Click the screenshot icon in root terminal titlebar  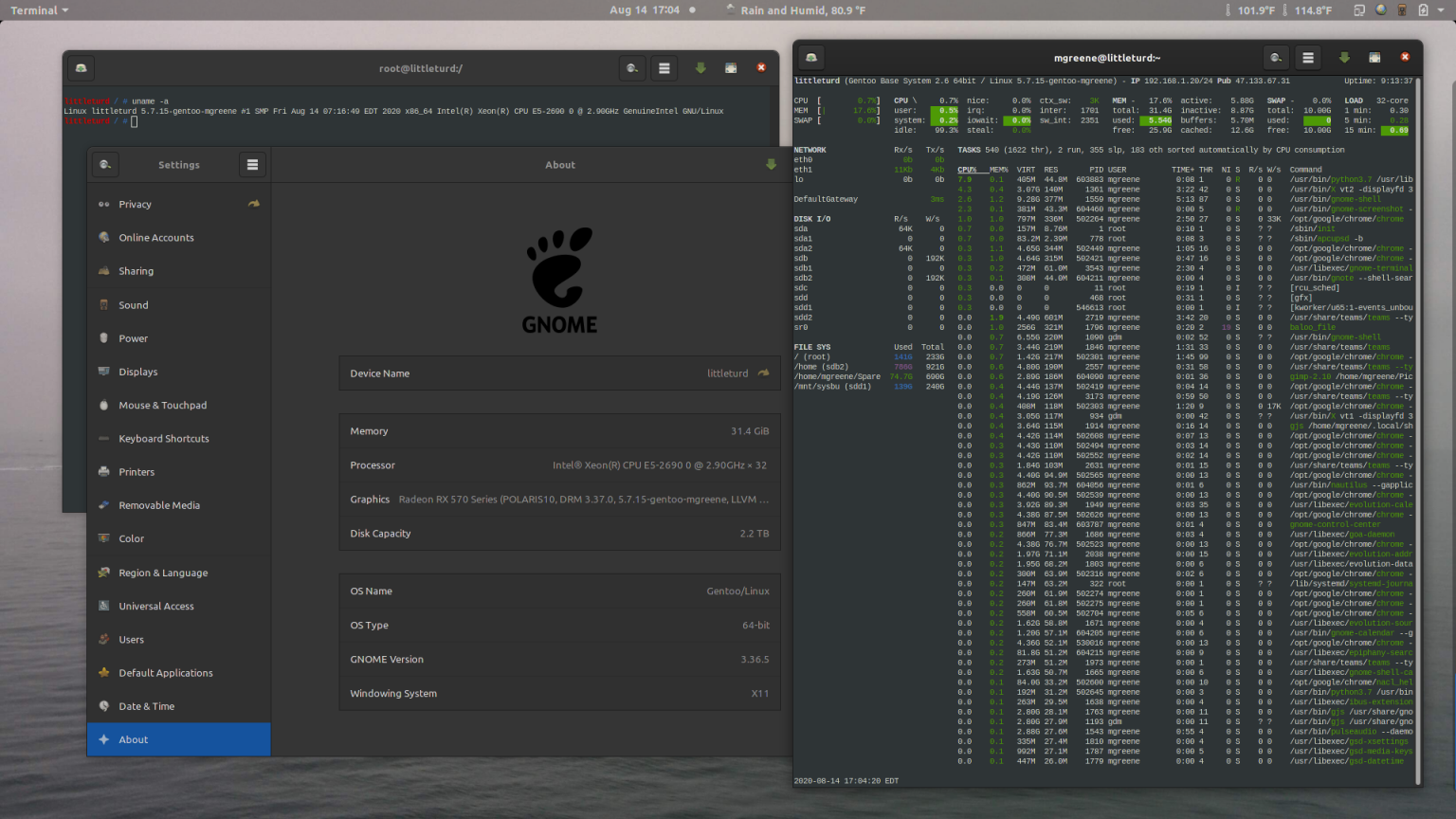tap(730, 67)
